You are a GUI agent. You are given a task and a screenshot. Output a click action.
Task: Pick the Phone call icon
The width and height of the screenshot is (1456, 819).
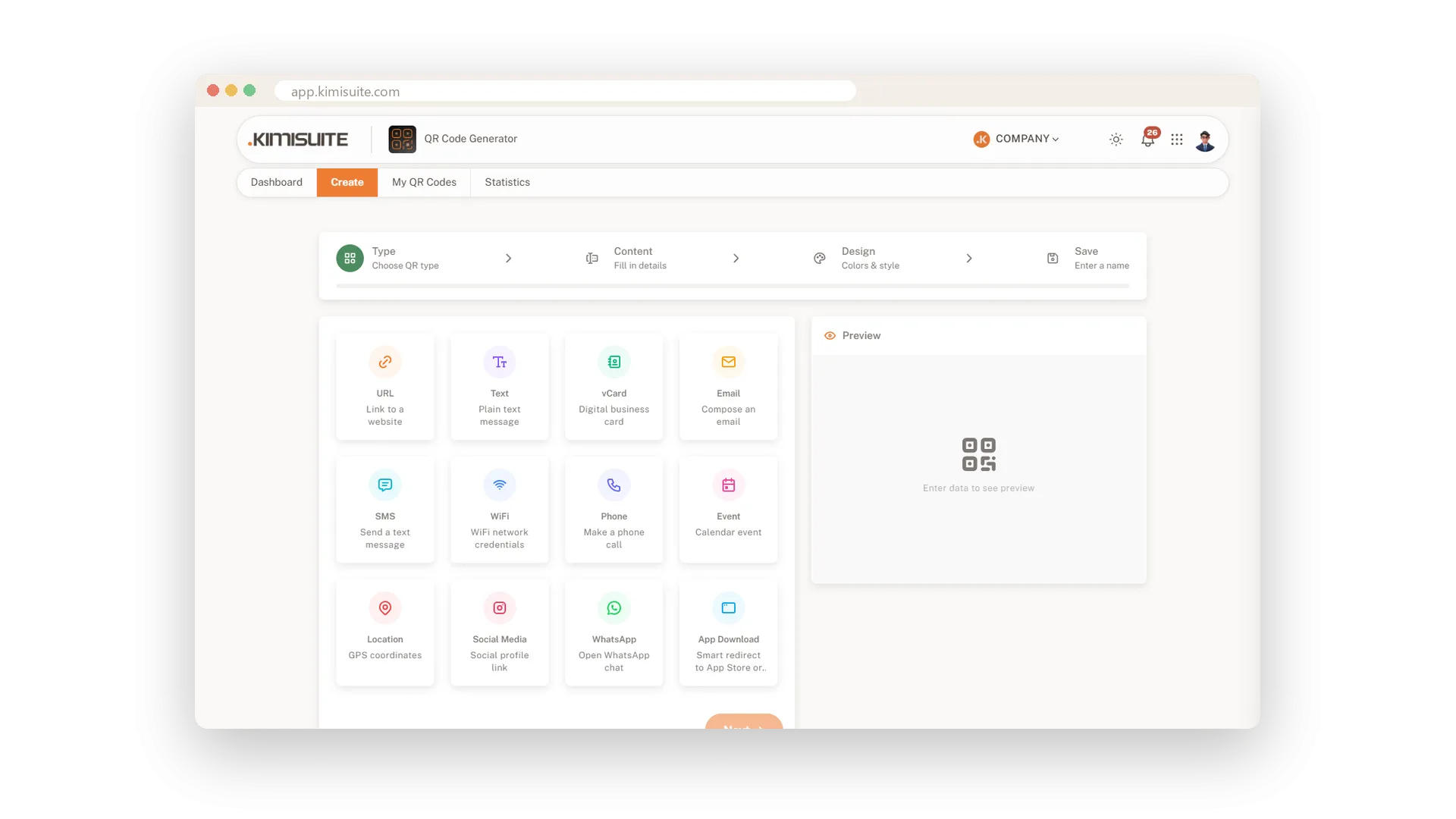pos(614,485)
